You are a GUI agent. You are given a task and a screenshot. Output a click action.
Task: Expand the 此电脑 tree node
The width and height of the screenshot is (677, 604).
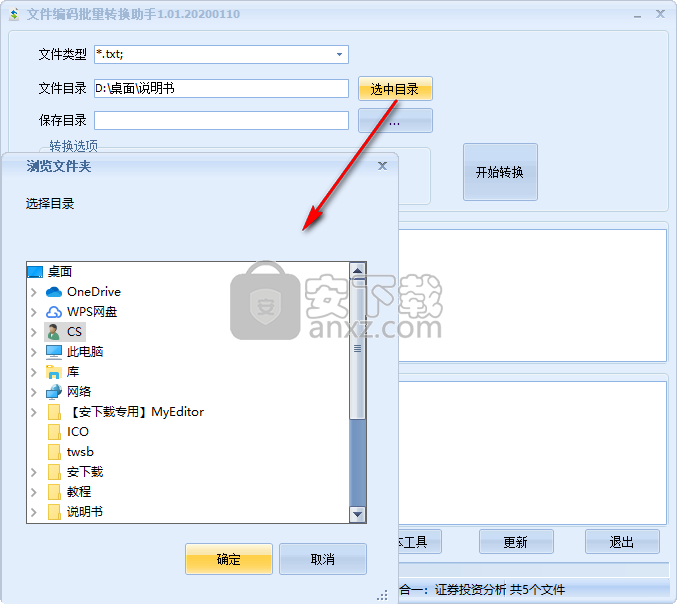[34, 352]
